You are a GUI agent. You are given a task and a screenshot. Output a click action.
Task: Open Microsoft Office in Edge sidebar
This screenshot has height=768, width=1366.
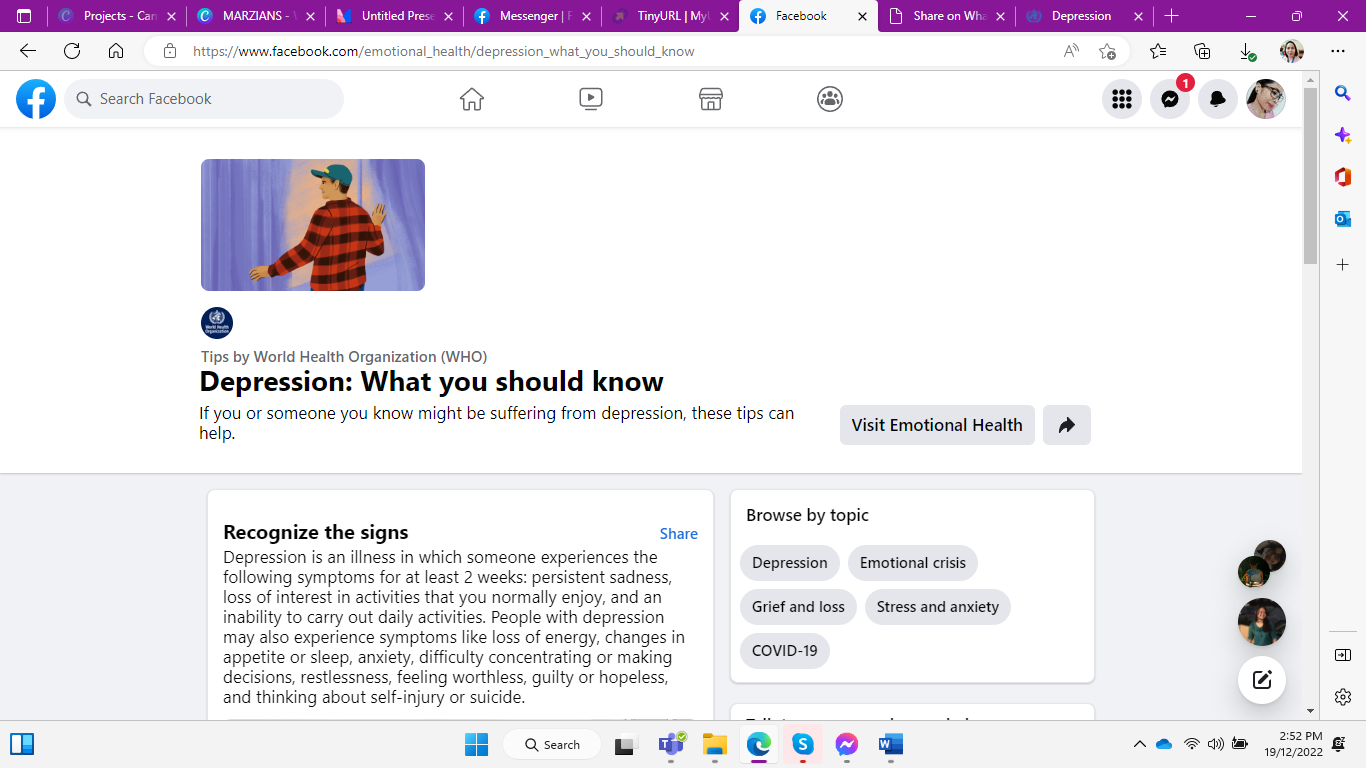coord(1343,177)
